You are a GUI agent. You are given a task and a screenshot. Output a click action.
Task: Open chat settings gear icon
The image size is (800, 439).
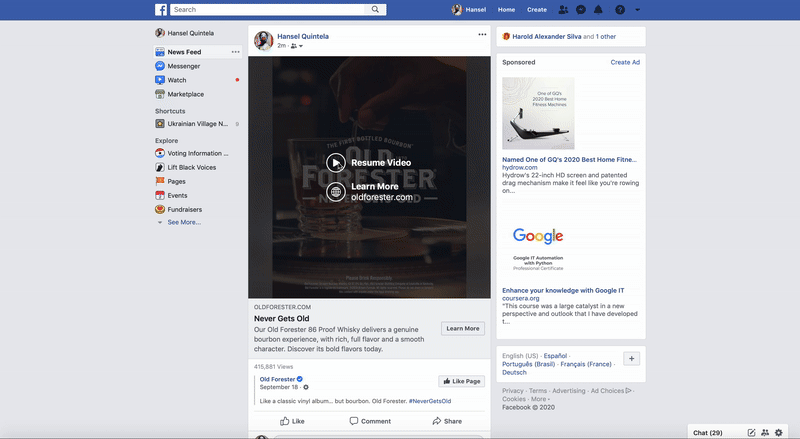779,432
